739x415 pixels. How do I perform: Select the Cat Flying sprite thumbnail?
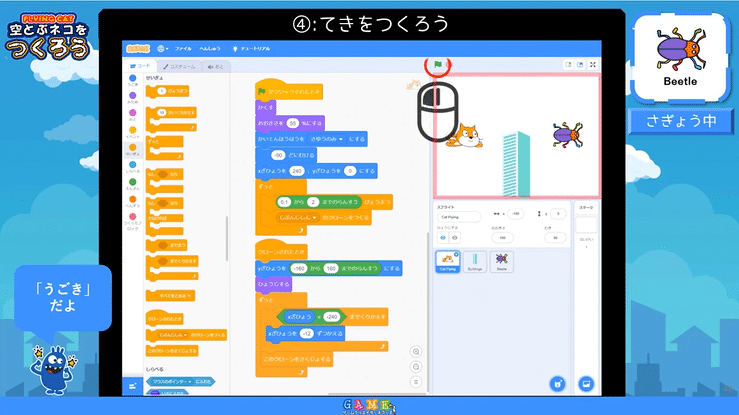click(447, 261)
